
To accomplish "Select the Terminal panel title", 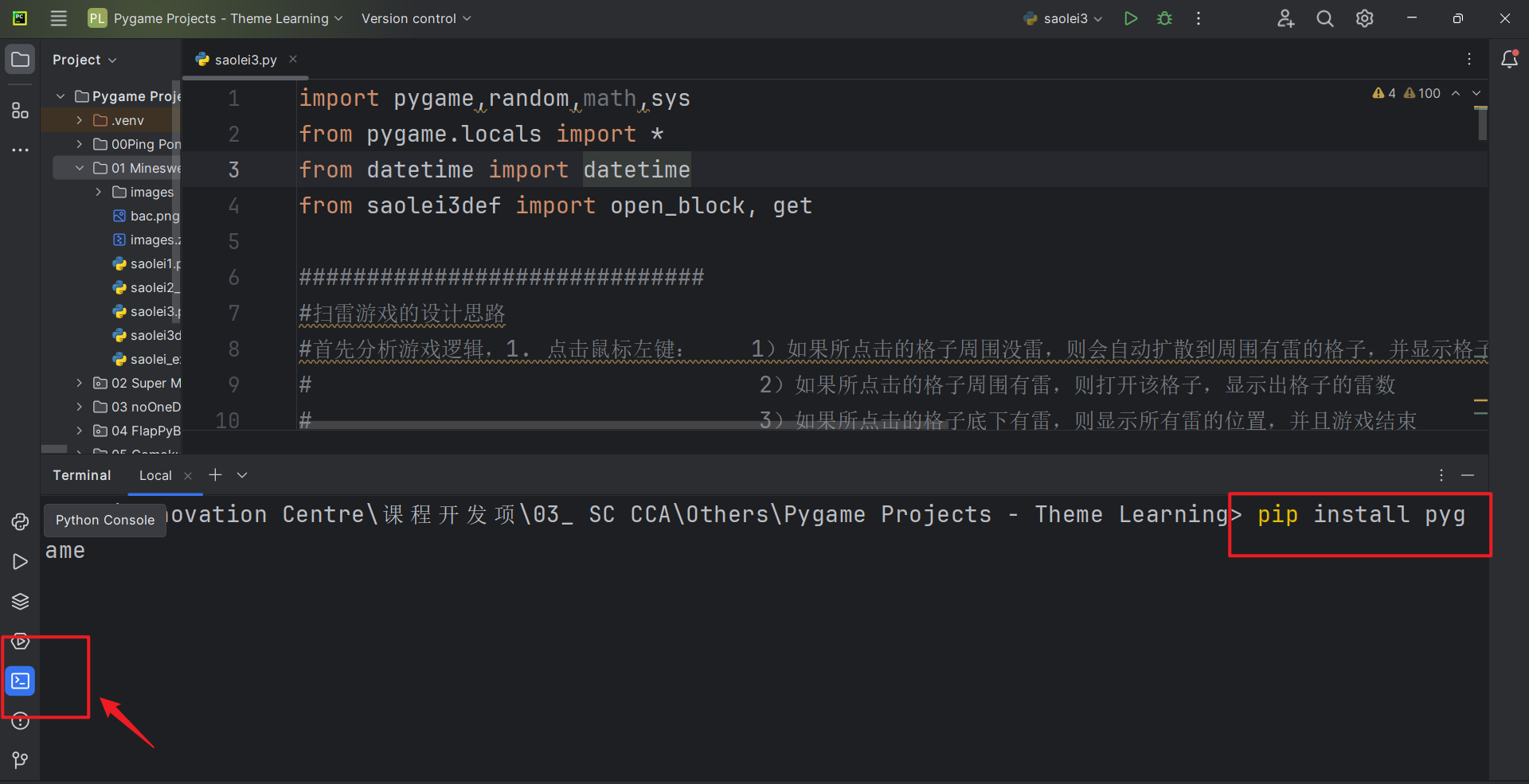I will (x=82, y=475).
